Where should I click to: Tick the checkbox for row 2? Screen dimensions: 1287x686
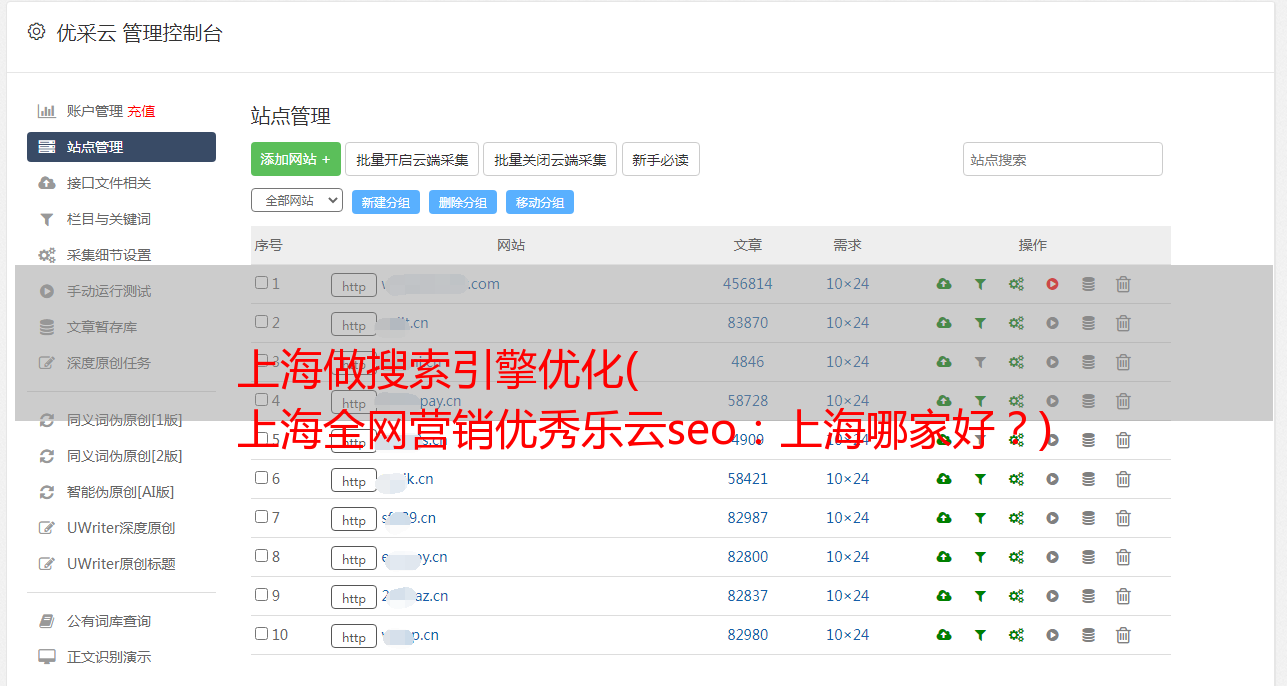(261, 322)
